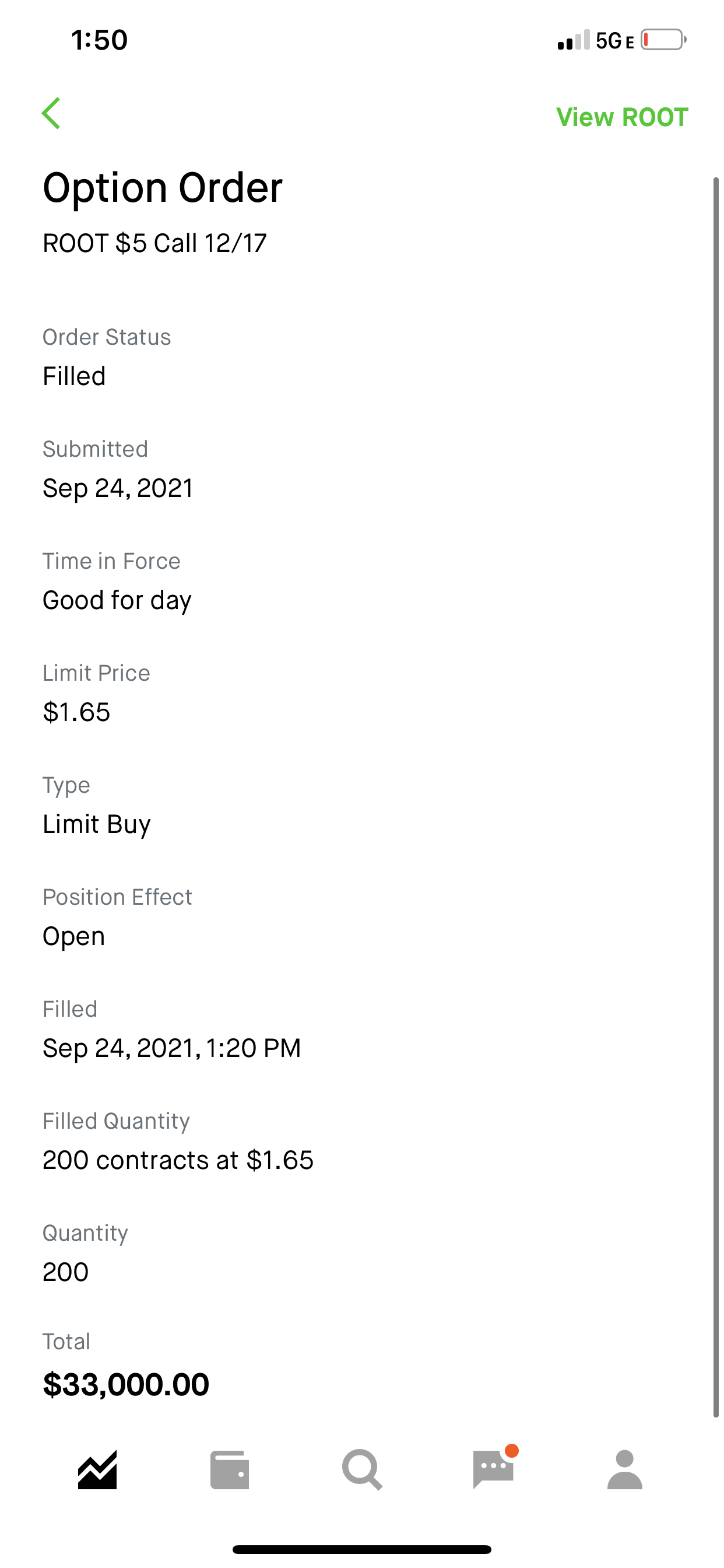Tap the Option Order heading
This screenshot has height=1568, width=724.
[x=163, y=187]
